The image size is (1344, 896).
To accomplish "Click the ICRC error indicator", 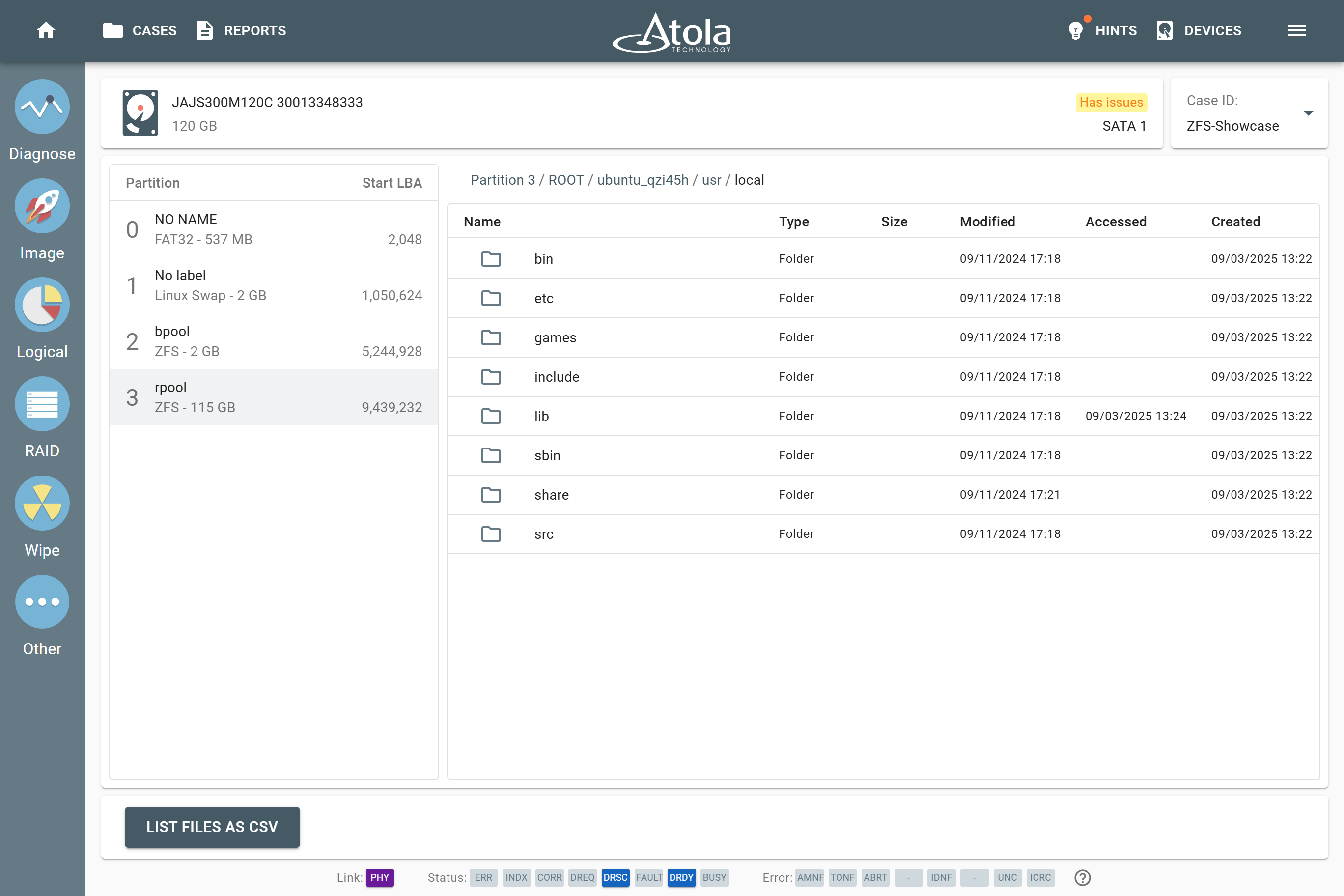I will (x=1040, y=878).
